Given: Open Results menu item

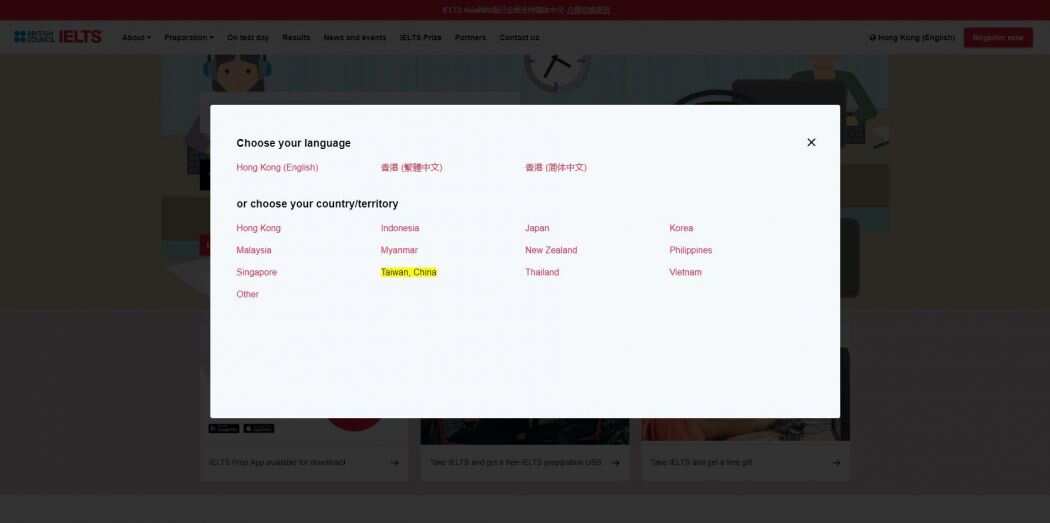Looking at the screenshot, I should [x=296, y=38].
